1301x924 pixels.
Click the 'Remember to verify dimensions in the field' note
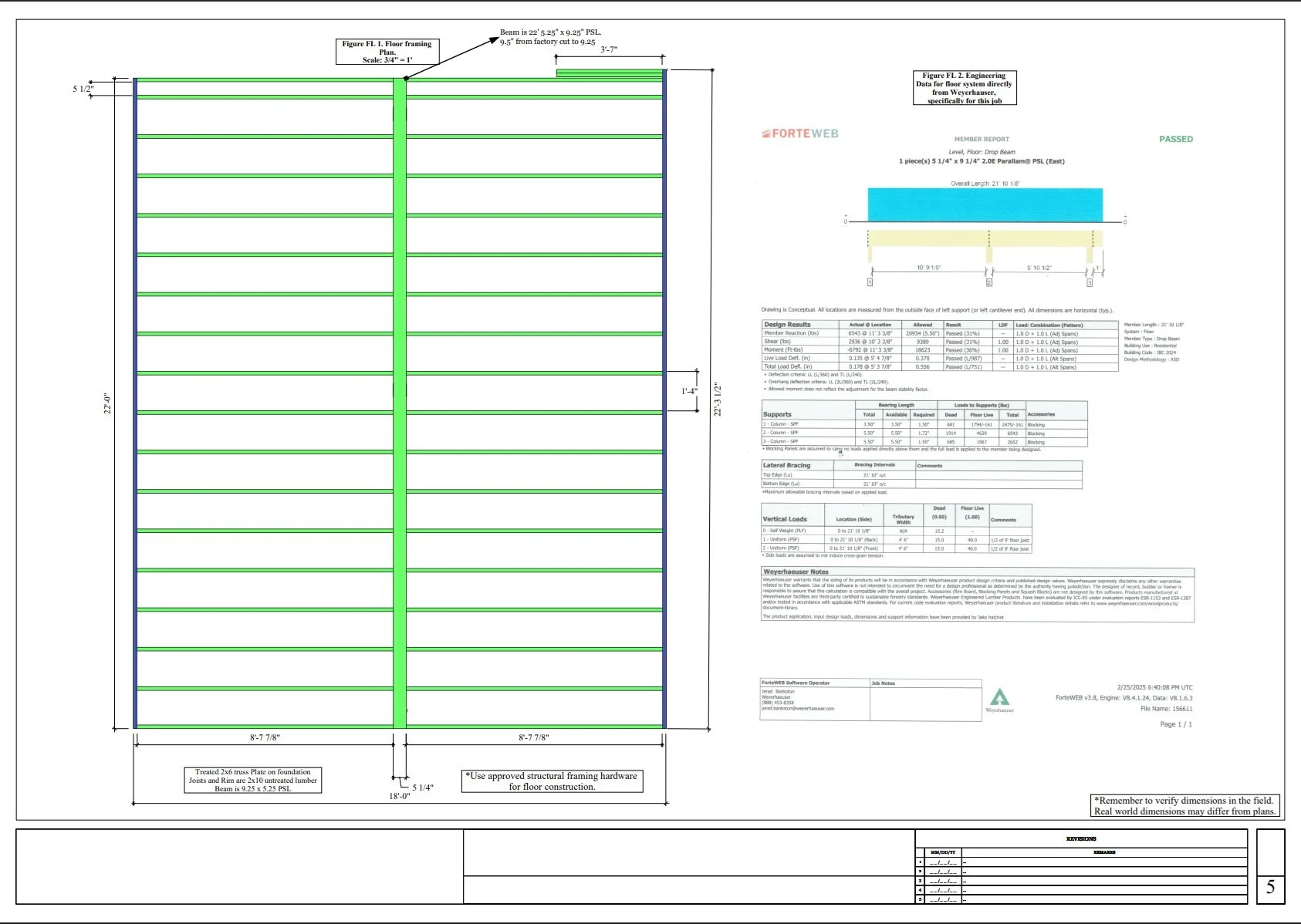point(1185,806)
